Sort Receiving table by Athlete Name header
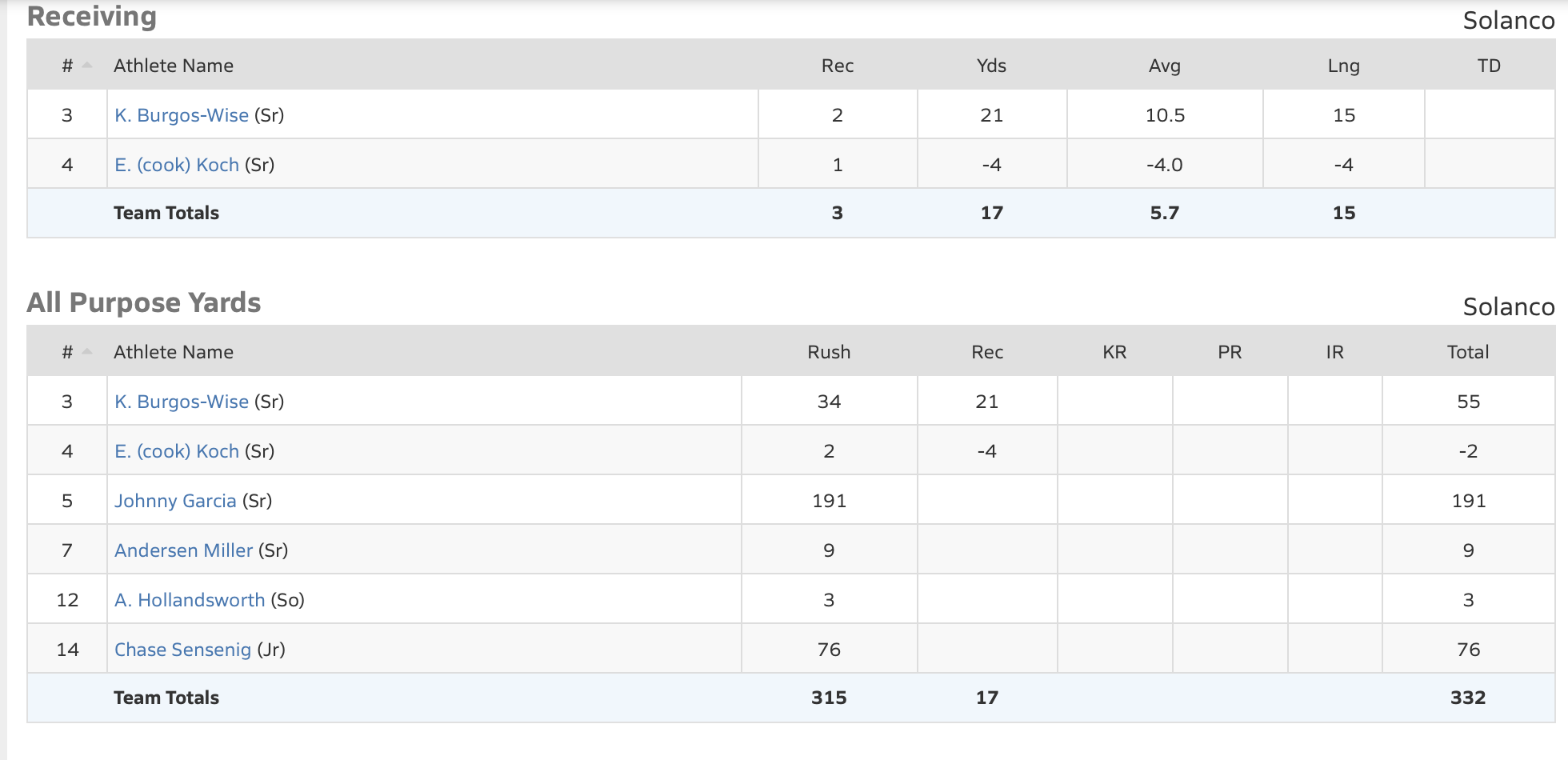 click(x=174, y=66)
